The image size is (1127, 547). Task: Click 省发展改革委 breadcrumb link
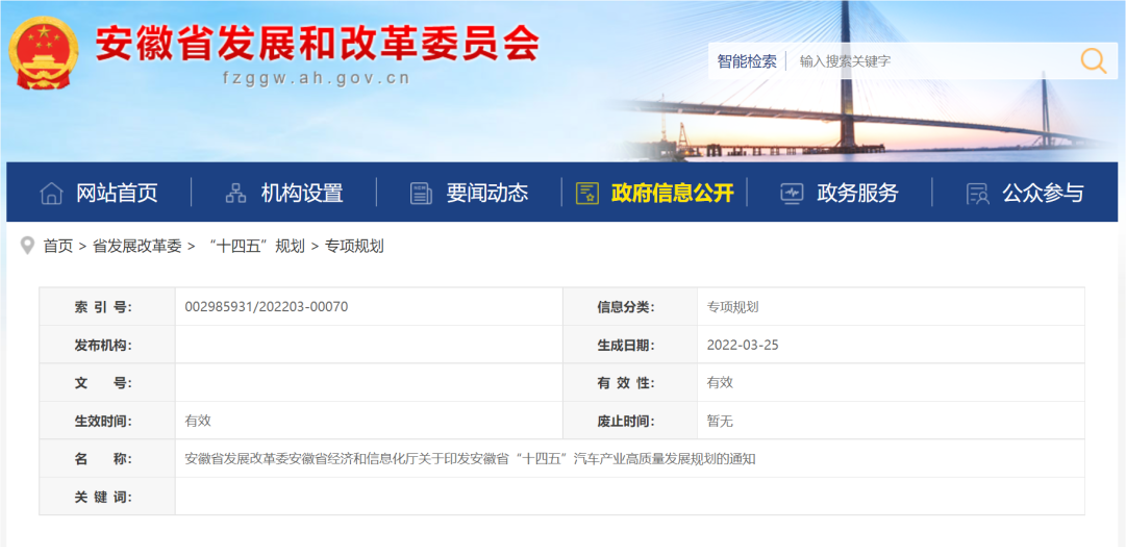[x=137, y=246]
